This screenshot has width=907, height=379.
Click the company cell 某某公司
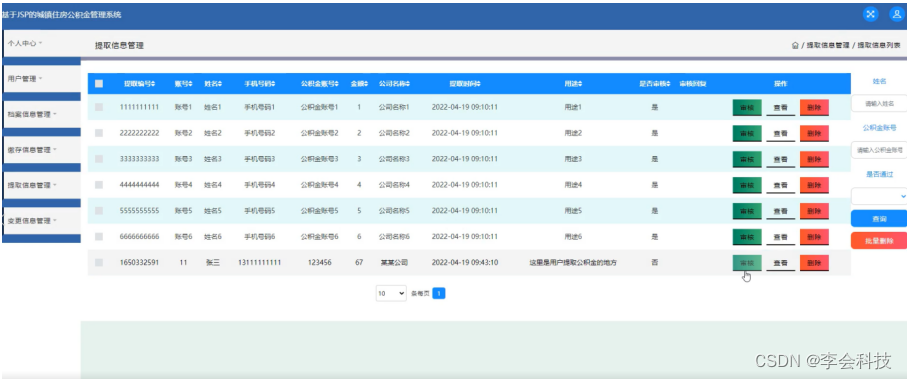(394, 263)
